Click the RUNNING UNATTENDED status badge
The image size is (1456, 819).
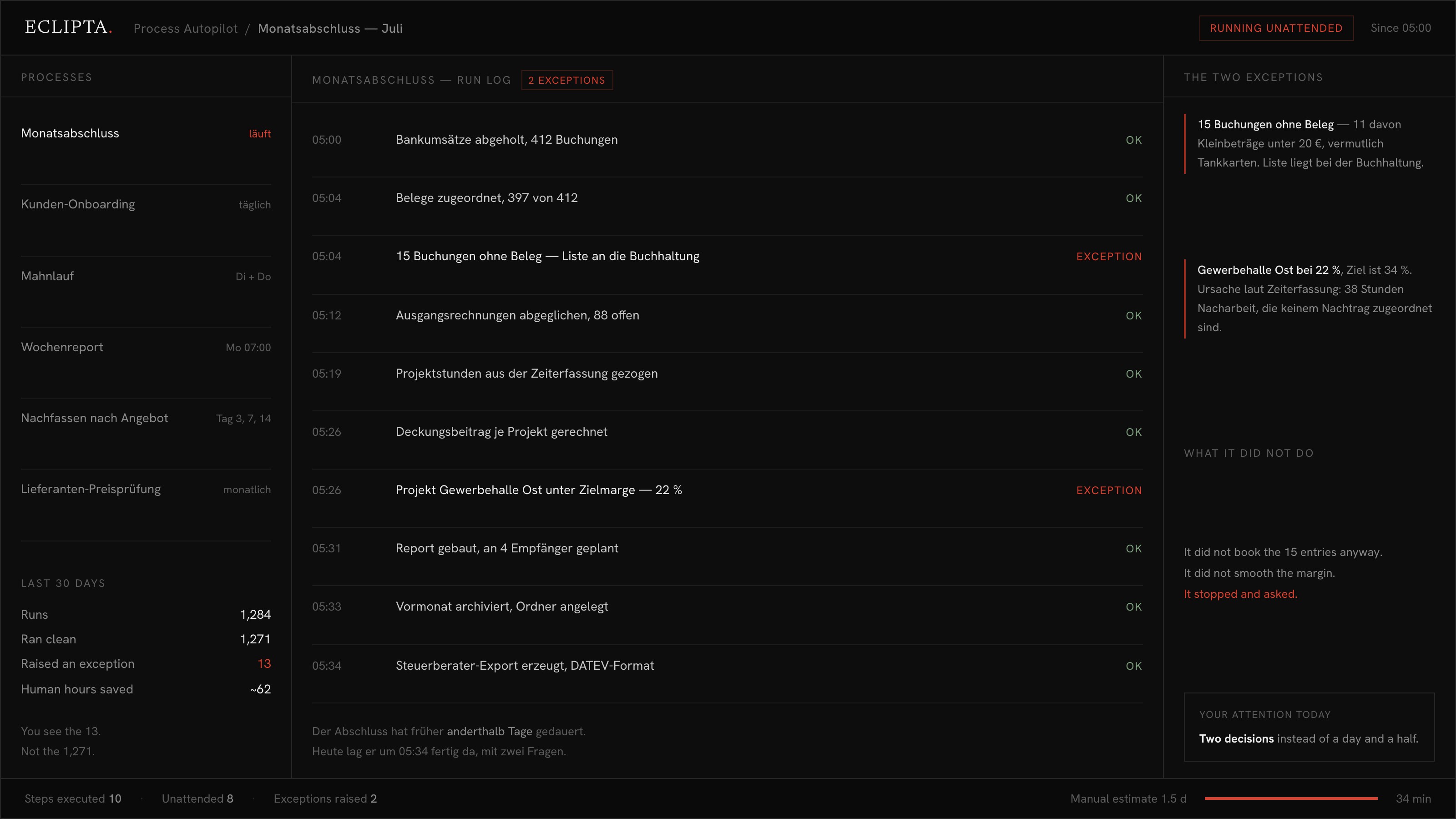pyautogui.click(x=1276, y=28)
